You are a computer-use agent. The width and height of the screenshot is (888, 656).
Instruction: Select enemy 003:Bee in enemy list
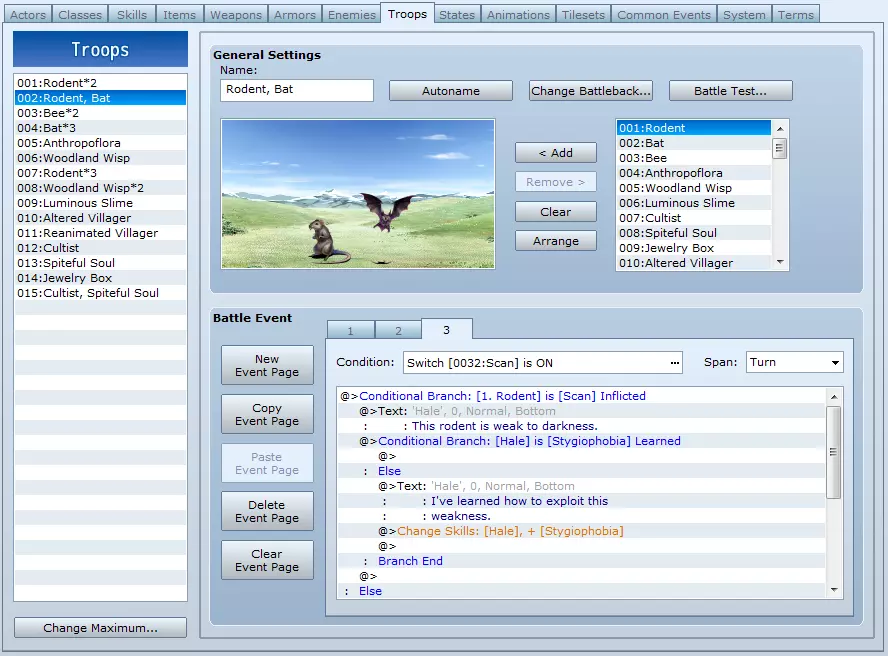tap(694, 158)
